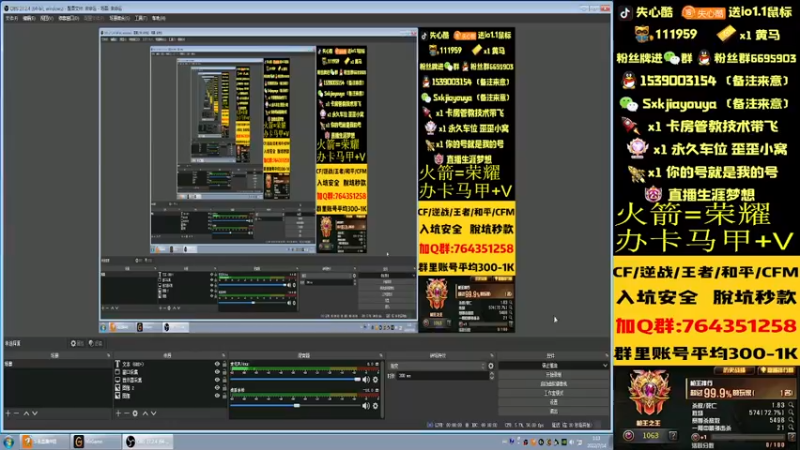This screenshot has width=800, height=450.
Task: Add a new source with the Sources panel plus icon
Action: [x=118, y=413]
